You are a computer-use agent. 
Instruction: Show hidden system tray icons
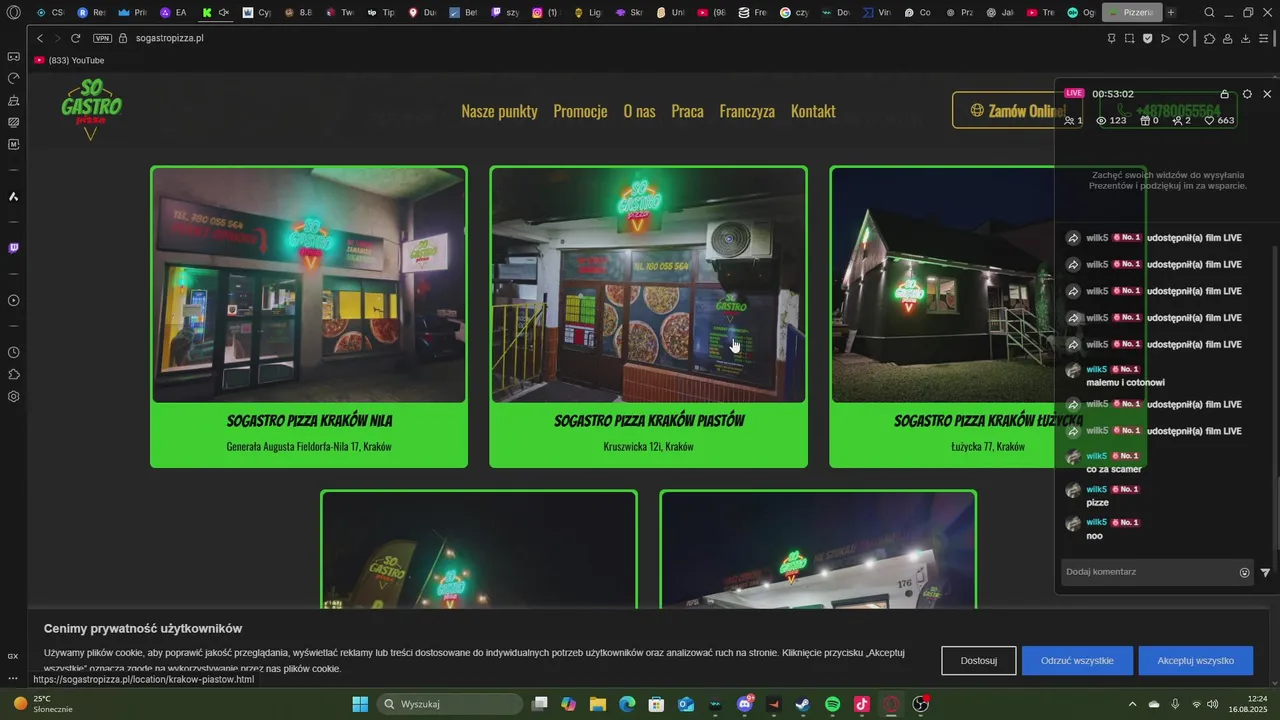[x=1132, y=704]
